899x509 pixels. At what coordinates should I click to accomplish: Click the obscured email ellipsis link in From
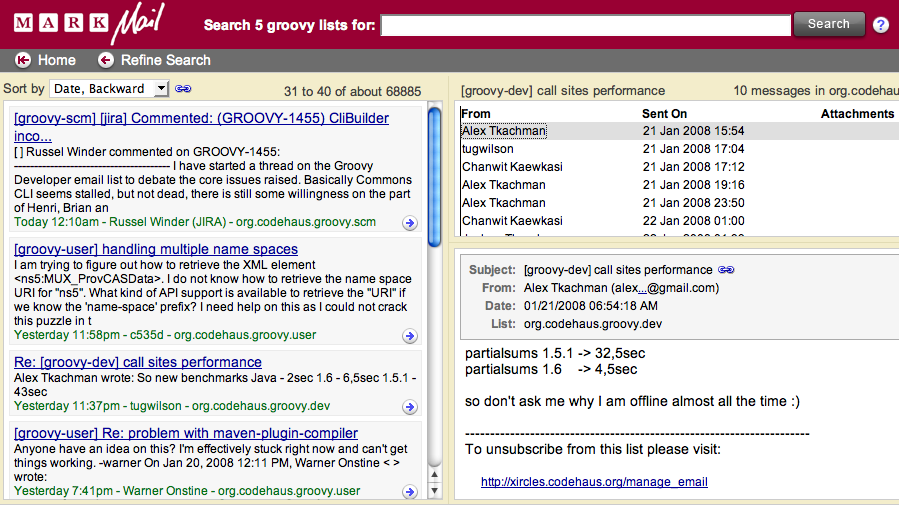(x=642, y=288)
